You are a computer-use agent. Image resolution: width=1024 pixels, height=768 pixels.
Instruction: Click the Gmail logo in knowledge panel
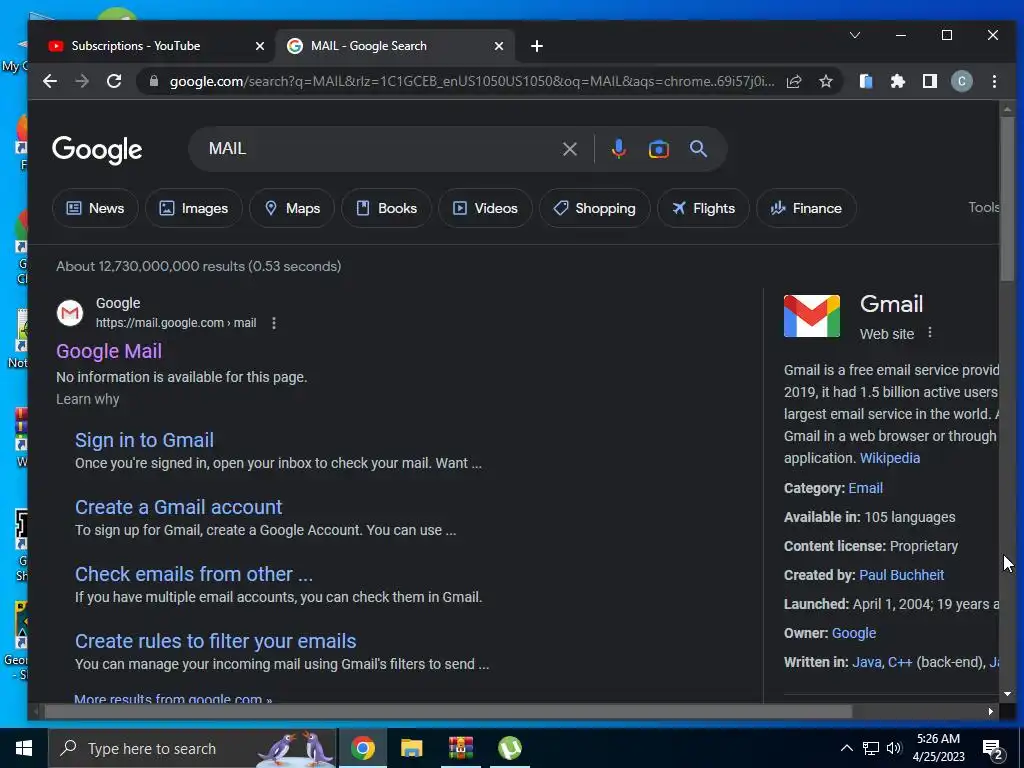pos(811,315)
